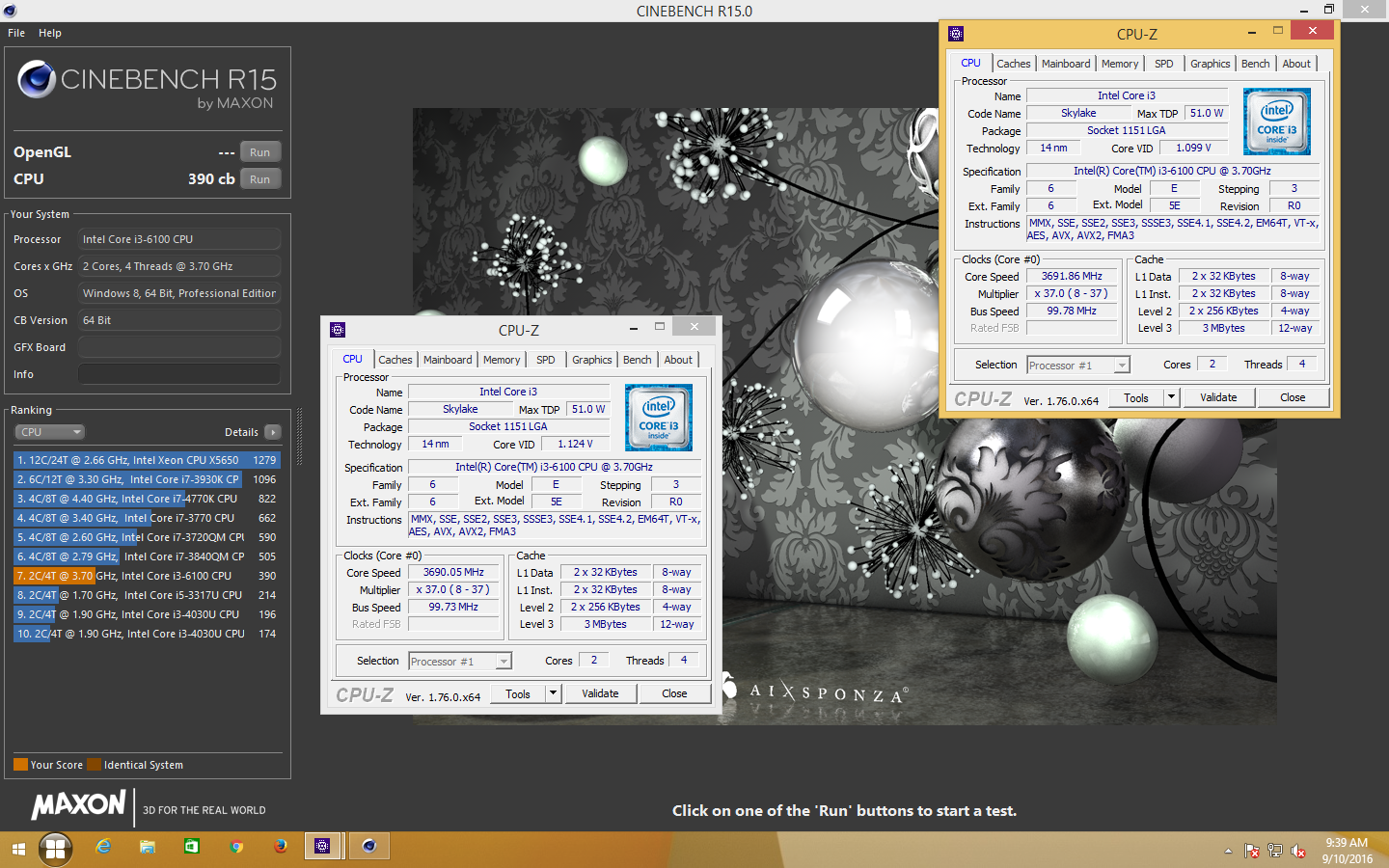Select ranking row Intel Core i7-3930K CPU

[x=147, y=479]
